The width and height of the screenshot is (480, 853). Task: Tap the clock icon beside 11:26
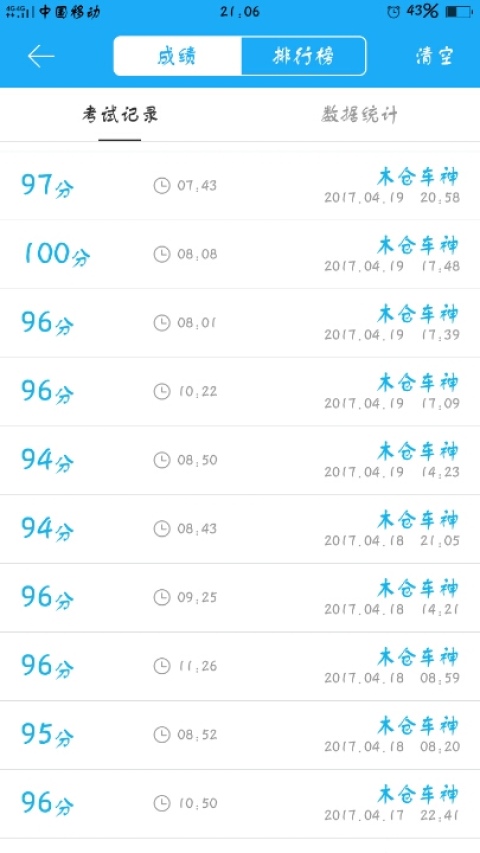pos(162,666)
